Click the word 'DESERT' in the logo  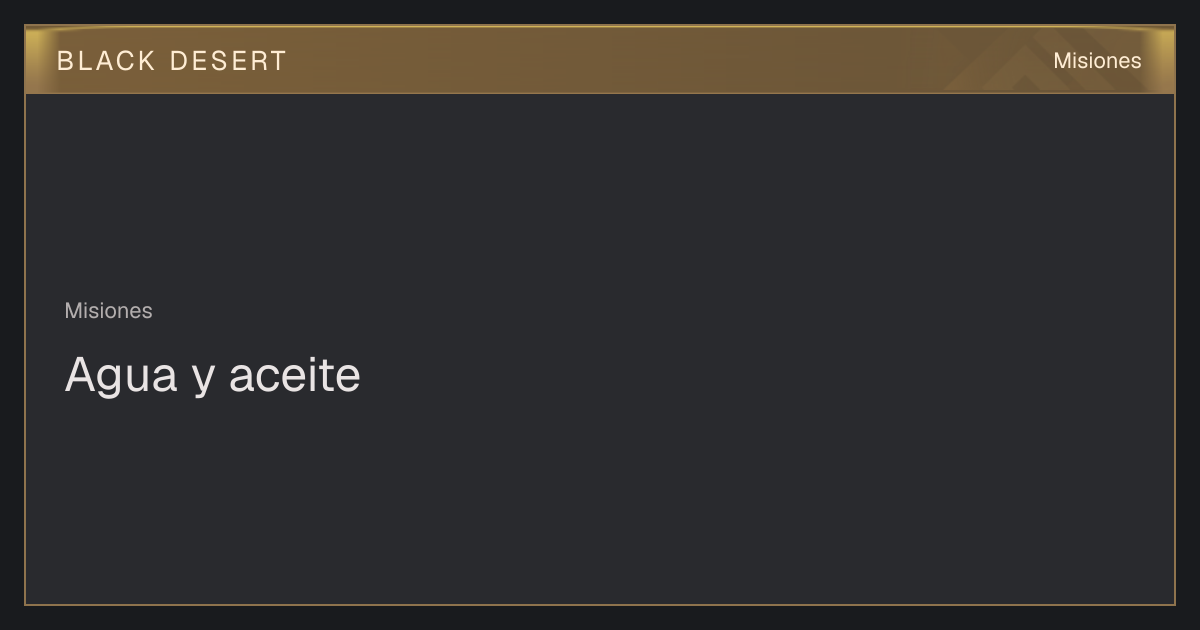coord(228,61)
